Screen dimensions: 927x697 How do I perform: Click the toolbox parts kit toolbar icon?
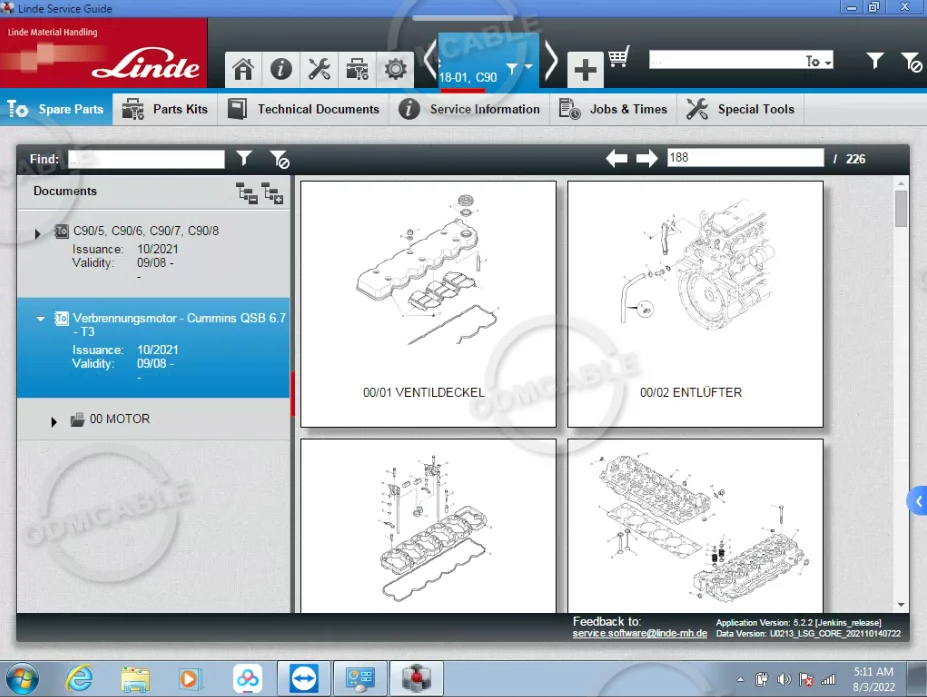[x=357, y=69]
